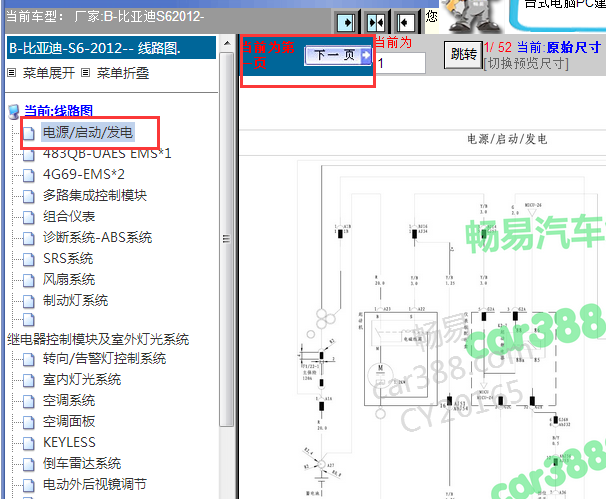Click the right-arrow panel button in toolbar
This screenshot has height=499, width=606.
click(x=346, y=23)
